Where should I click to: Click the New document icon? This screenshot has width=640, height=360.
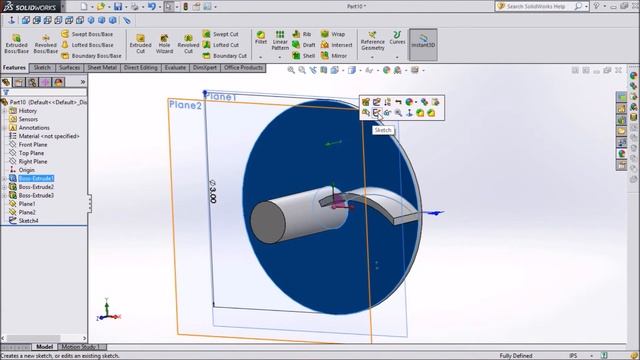click(84, 7)
